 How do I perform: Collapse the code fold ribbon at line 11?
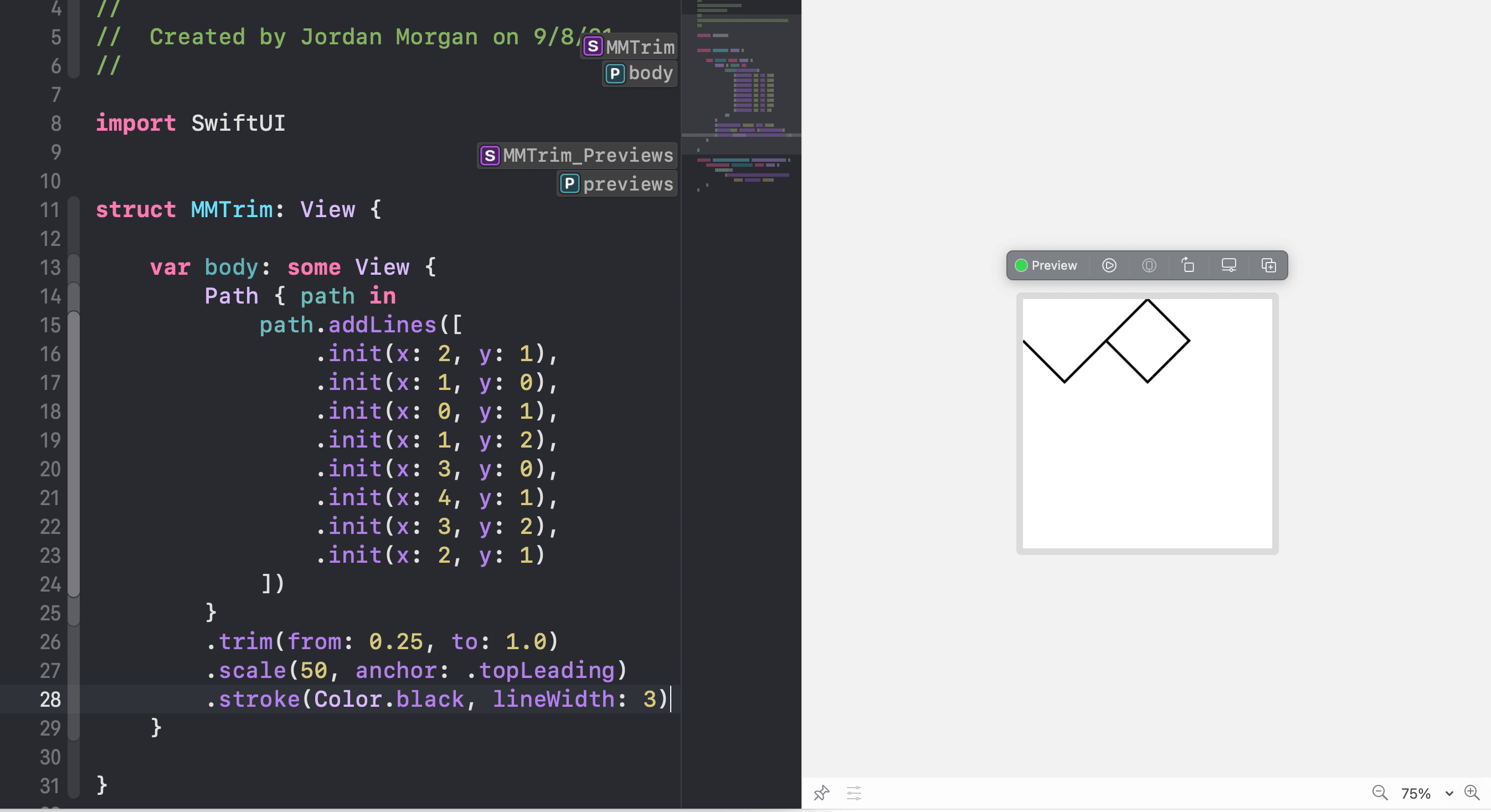74,209
